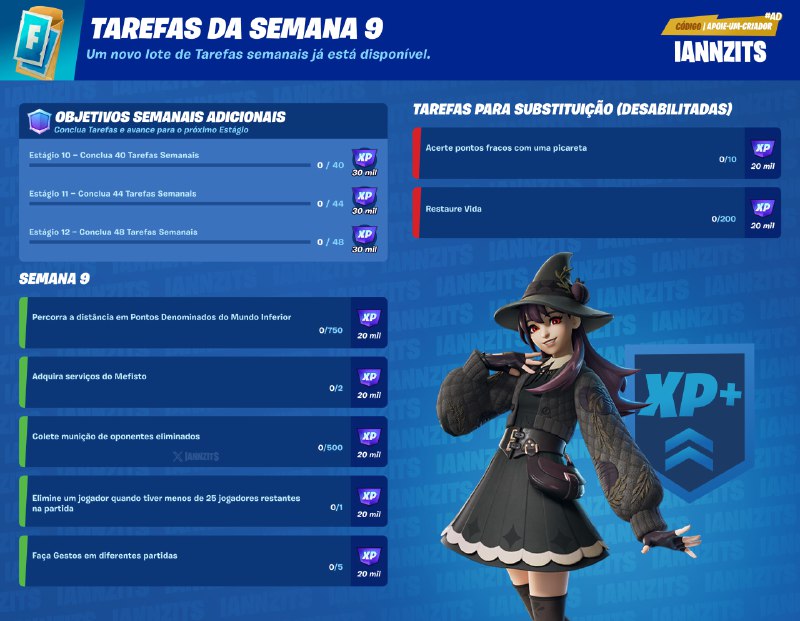The image size is (800, 621).
Task: Click XP icon on Faça Gestos quest
Action: point(369,556)
